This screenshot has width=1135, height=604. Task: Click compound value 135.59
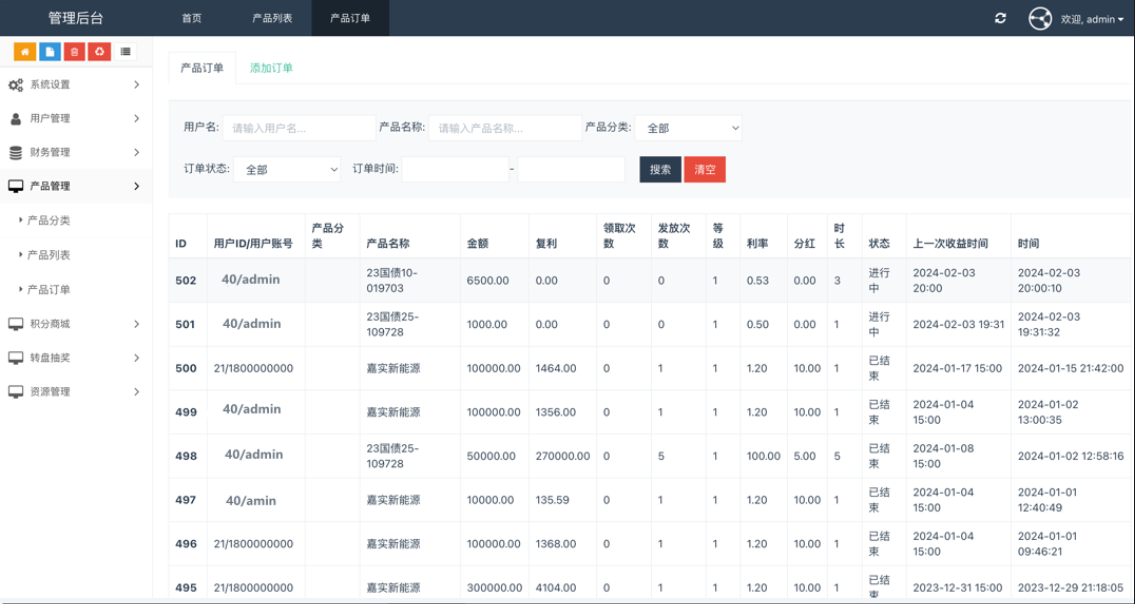tap(552, 500)
